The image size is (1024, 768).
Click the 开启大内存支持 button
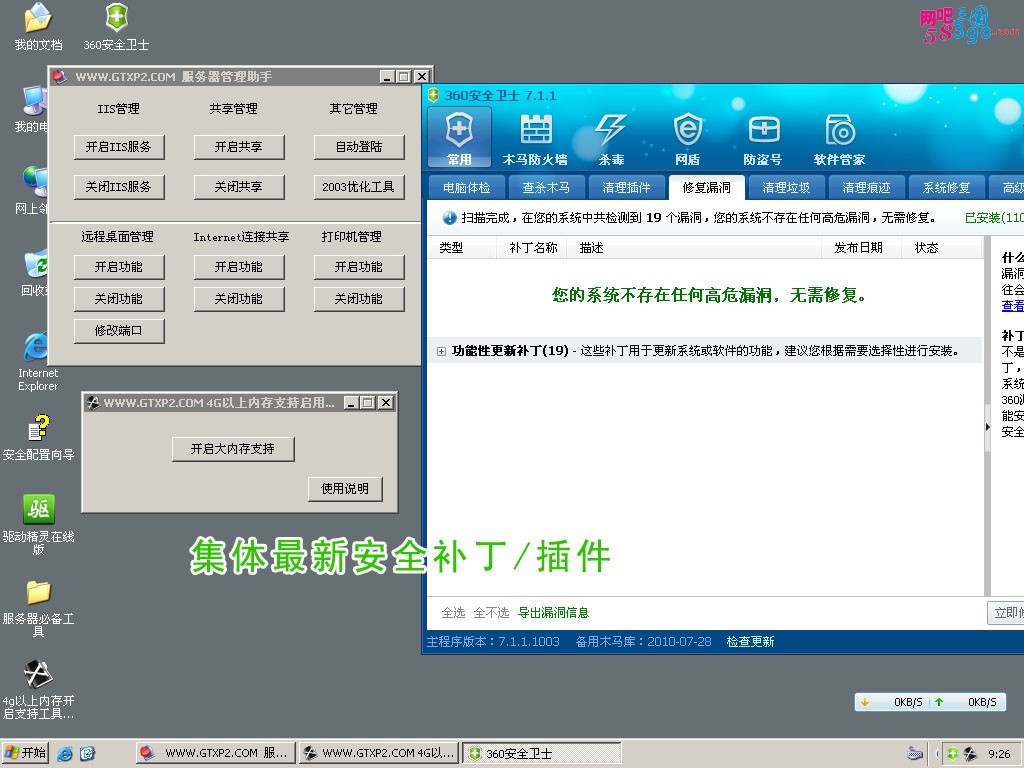pos(233,449)
